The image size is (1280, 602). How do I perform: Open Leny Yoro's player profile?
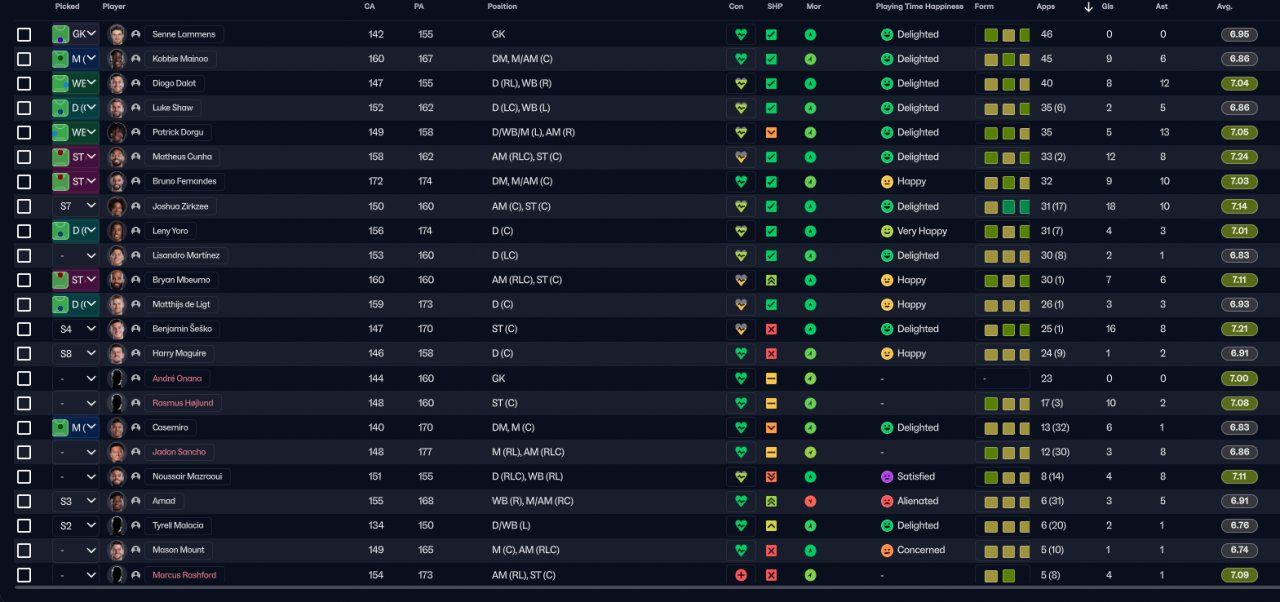tap(169, 231)
